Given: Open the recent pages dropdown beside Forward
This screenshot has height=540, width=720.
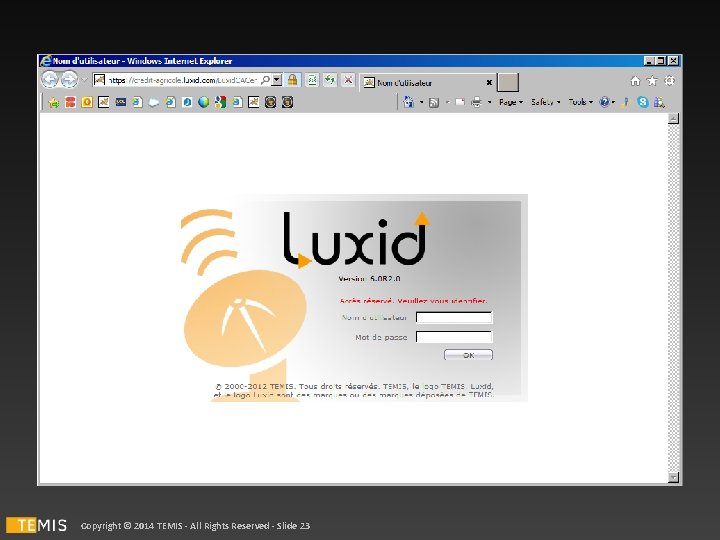Looking at the screenshot, I should click(84, 80).
